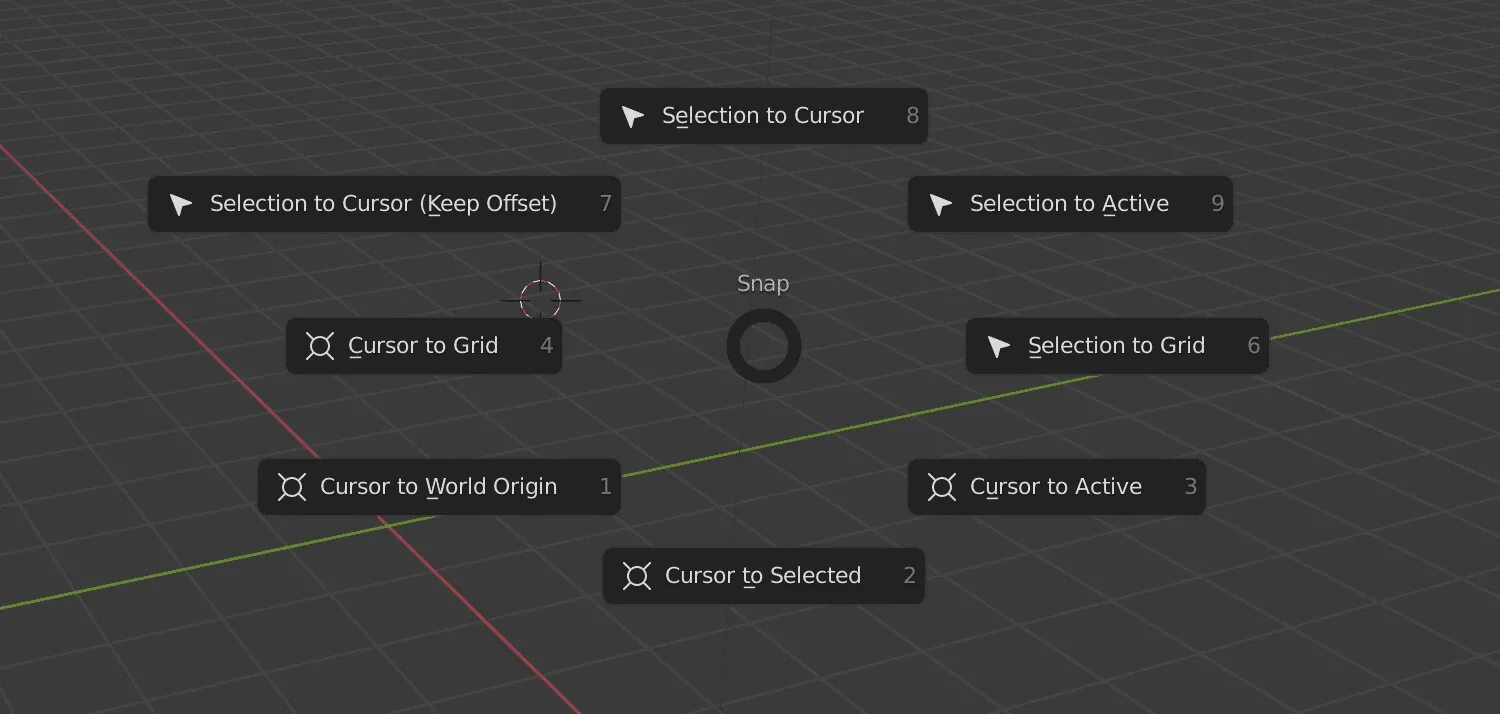Select Selection to Cursor (Keep Offset) option
This screenshot has width=1500, height=714.
click(x=384, y=204)
